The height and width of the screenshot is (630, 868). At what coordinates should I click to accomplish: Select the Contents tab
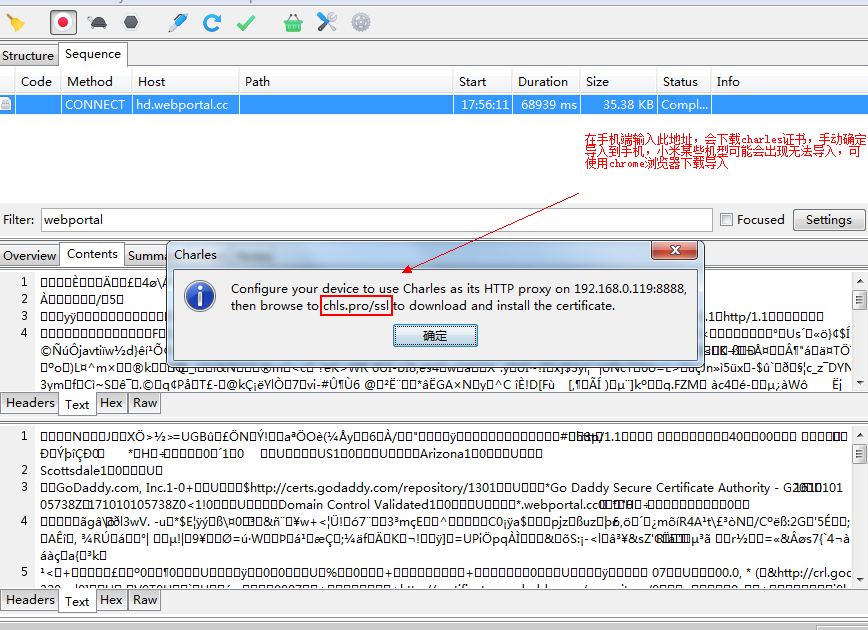point(92,254)
